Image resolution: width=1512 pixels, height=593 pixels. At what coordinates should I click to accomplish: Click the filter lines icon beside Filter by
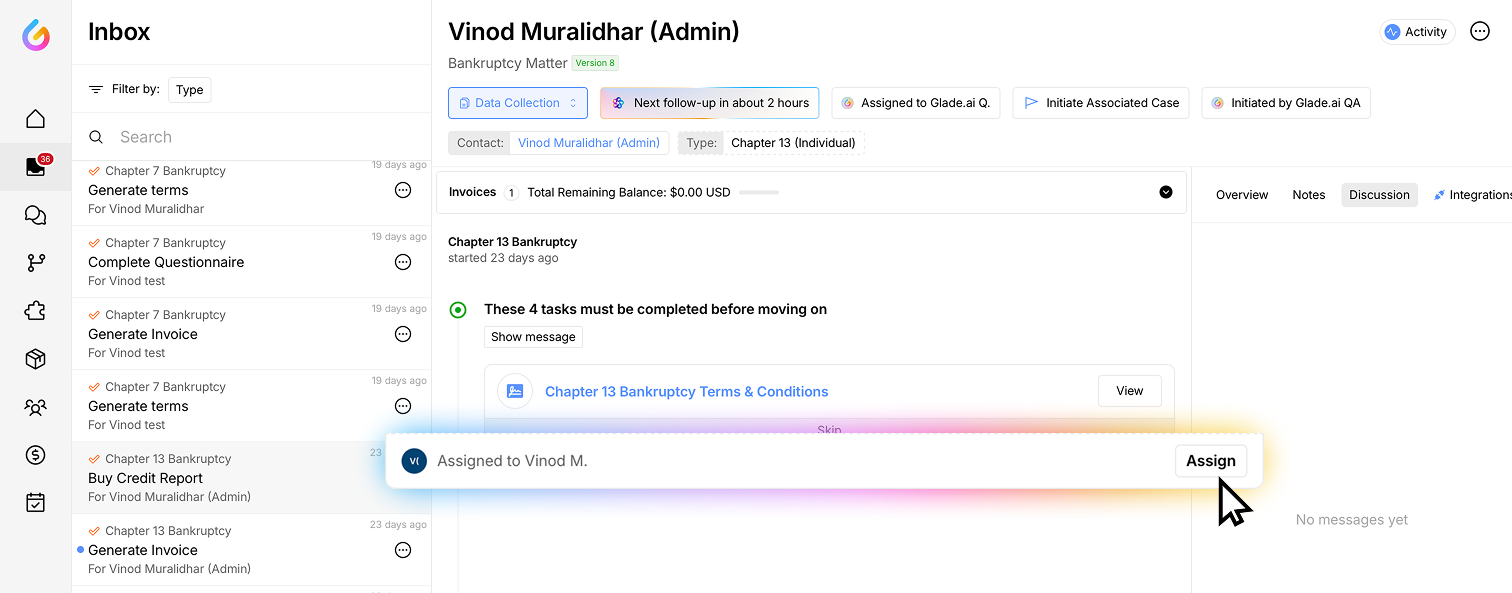tap(96, 89)
